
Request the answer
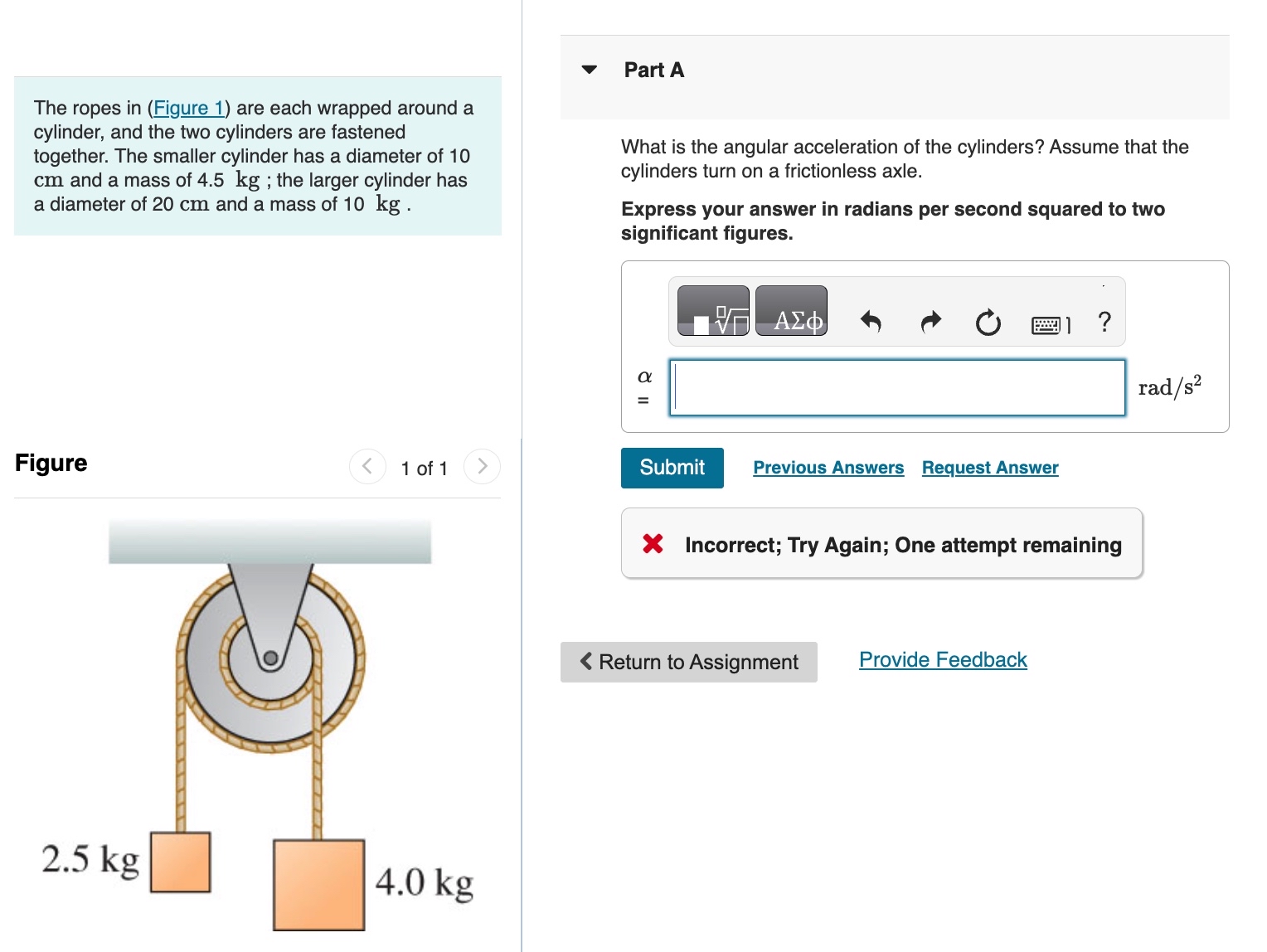[989, 467]
